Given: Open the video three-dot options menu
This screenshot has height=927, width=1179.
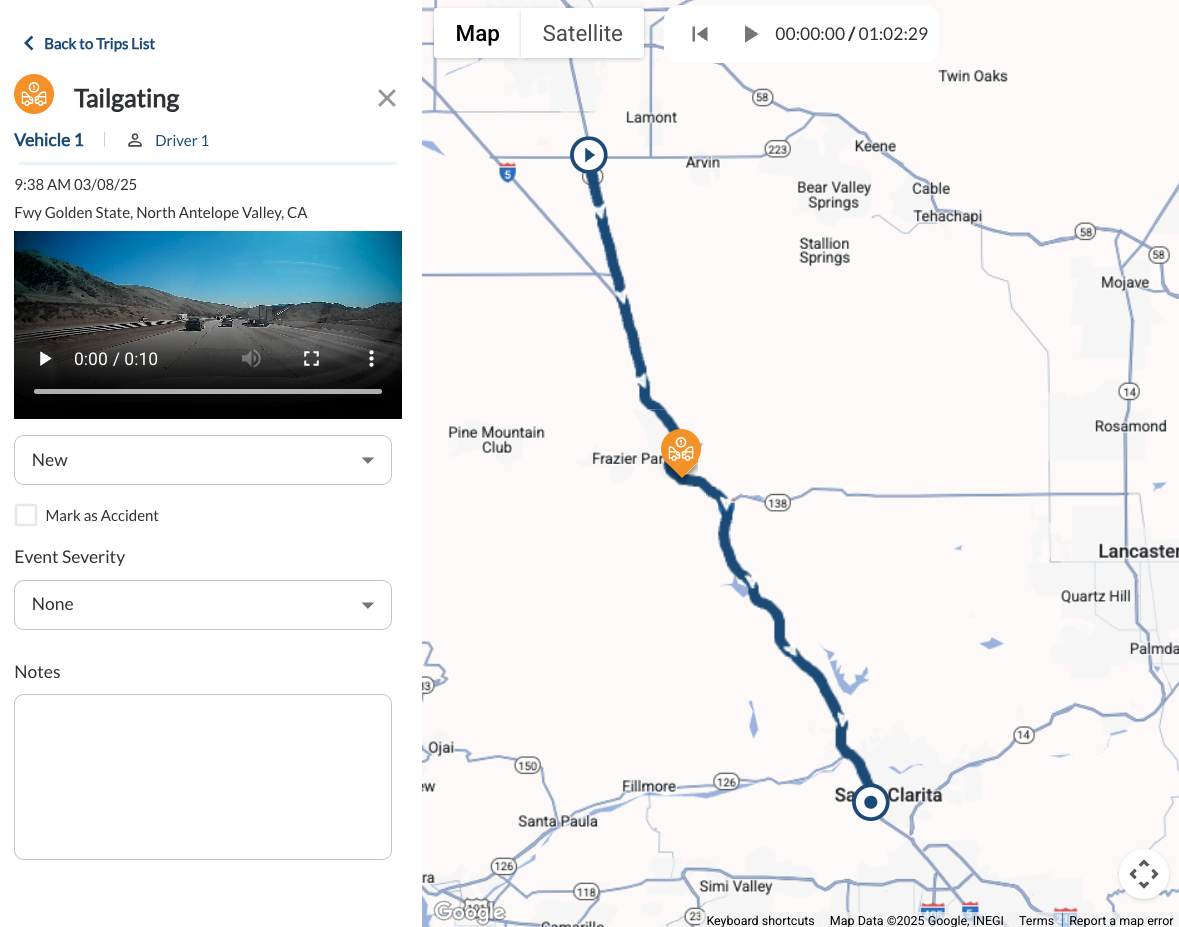Looking at the screenshot, I should [371, 358].
